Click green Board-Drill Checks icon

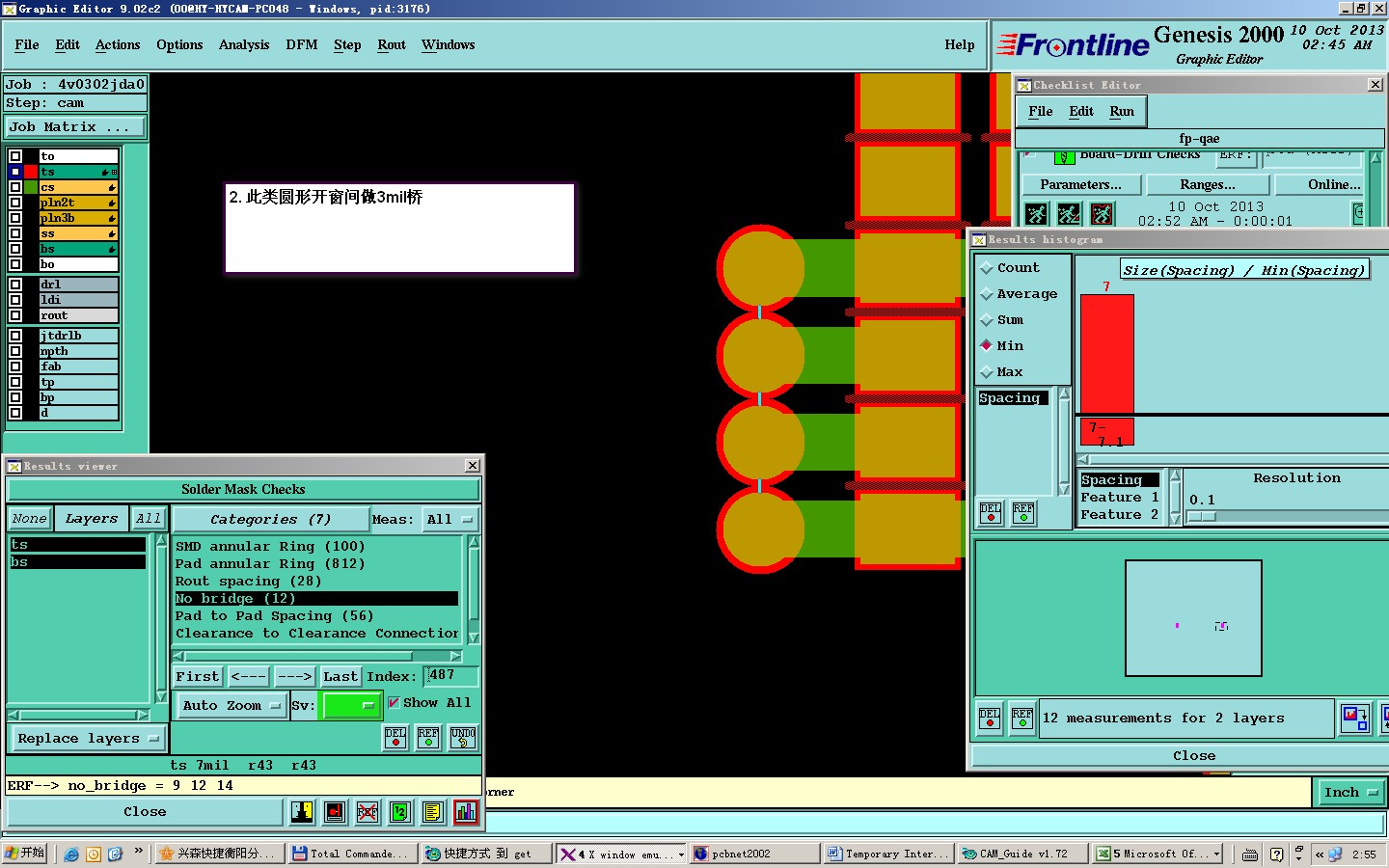pos(1064,157)
